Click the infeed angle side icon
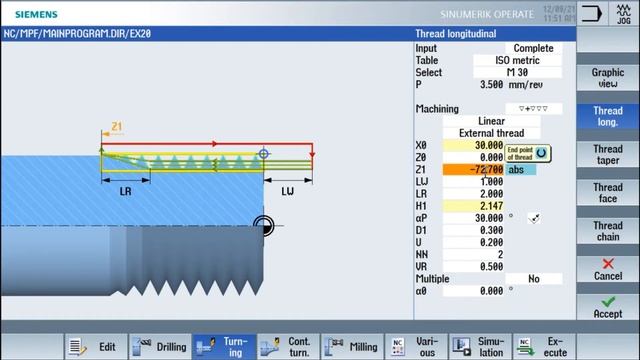The height and width of the screenshot is (360, 640). (534, 218)
